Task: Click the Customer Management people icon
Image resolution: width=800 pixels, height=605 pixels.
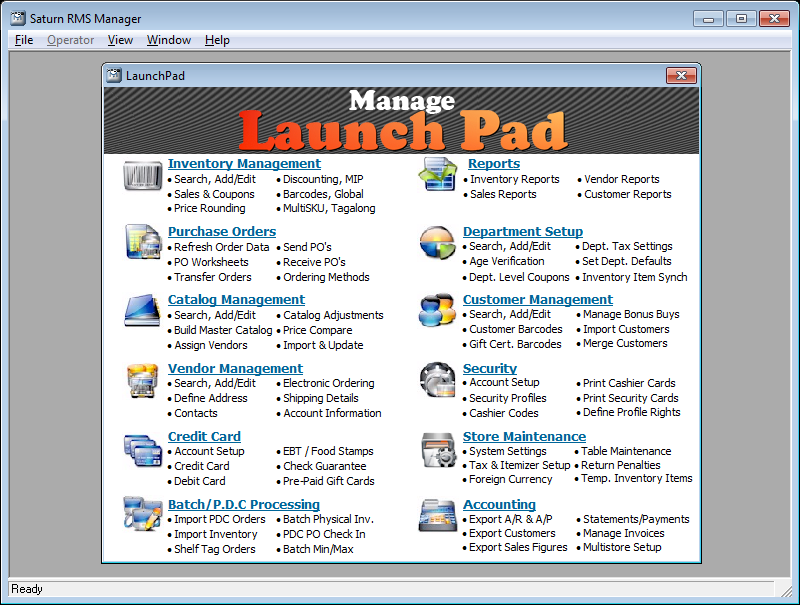Action: coord(437,310)
